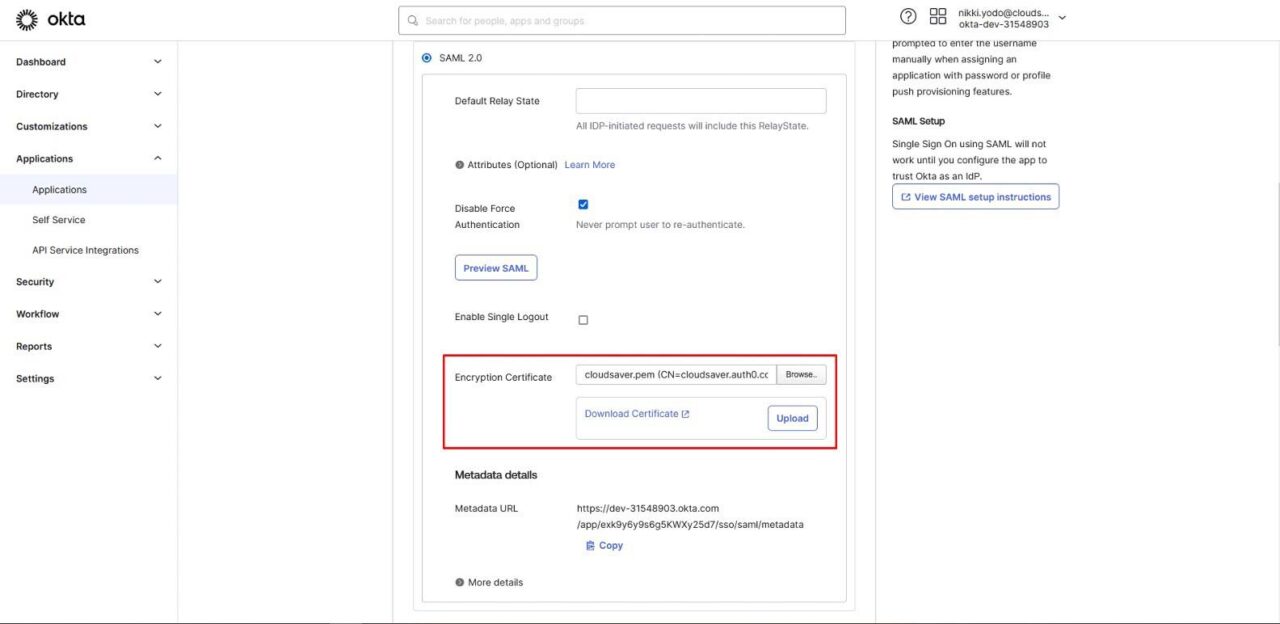Click the circular icon beside More details

tap(459, 581)
